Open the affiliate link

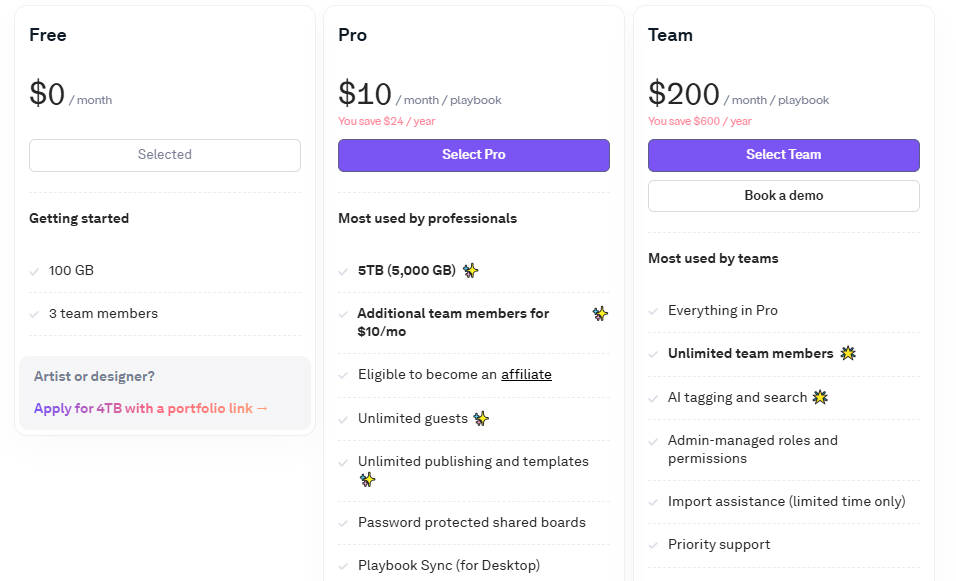(526, 374)
